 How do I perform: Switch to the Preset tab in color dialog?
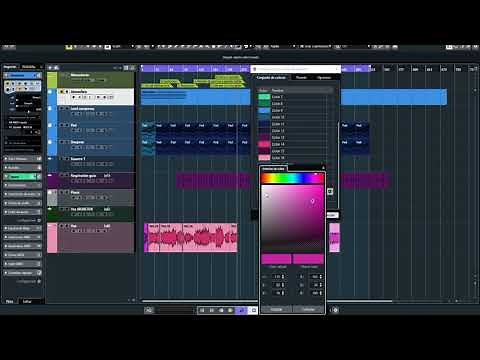tap(301, 78)
